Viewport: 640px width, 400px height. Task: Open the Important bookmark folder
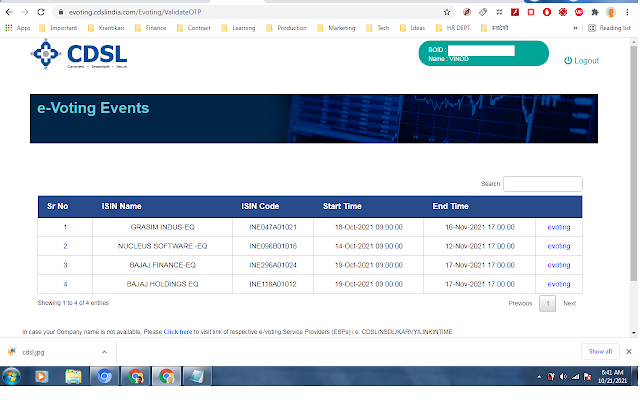pyautogui.click(x=58, y=28)
